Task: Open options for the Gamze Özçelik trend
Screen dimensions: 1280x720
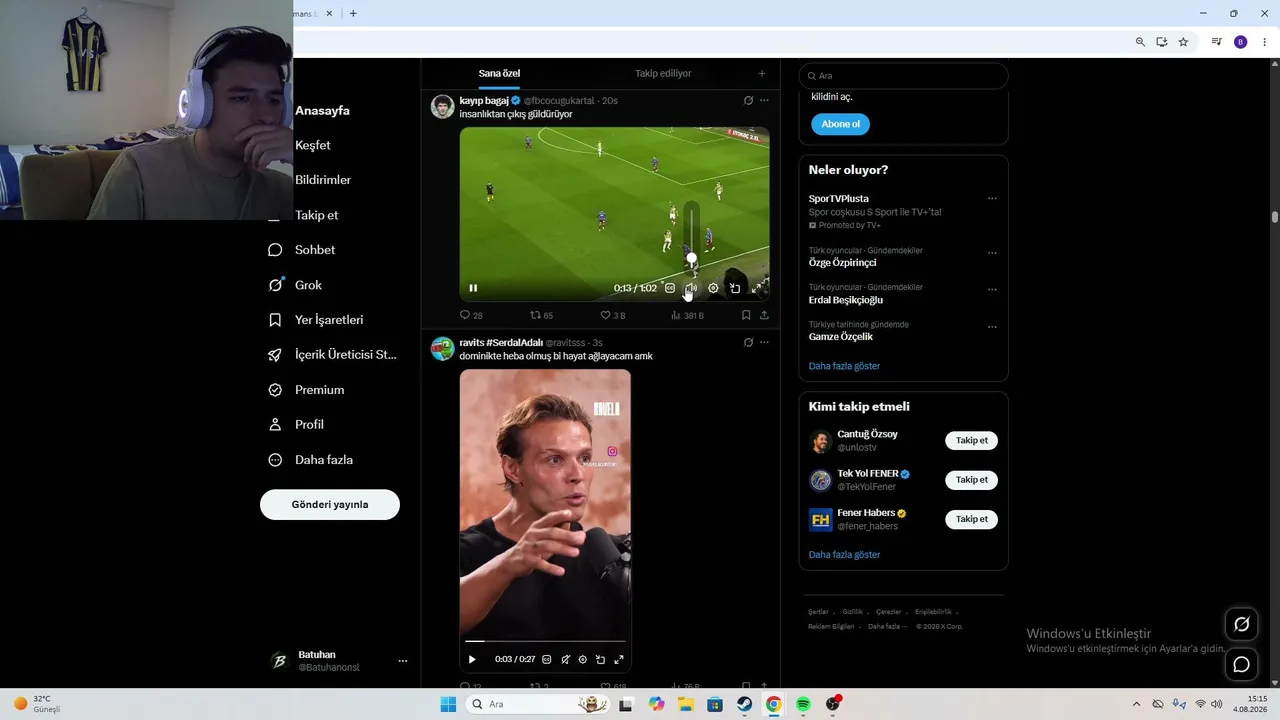Action: [x=992, y=327]
